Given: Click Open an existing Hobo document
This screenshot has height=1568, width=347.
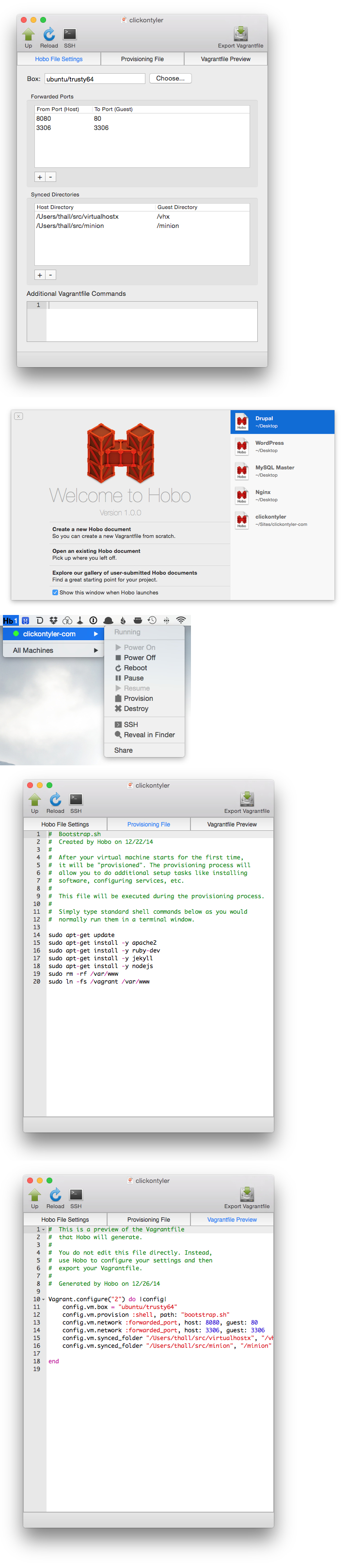Looking at the screenshot, I should (141, 554).
